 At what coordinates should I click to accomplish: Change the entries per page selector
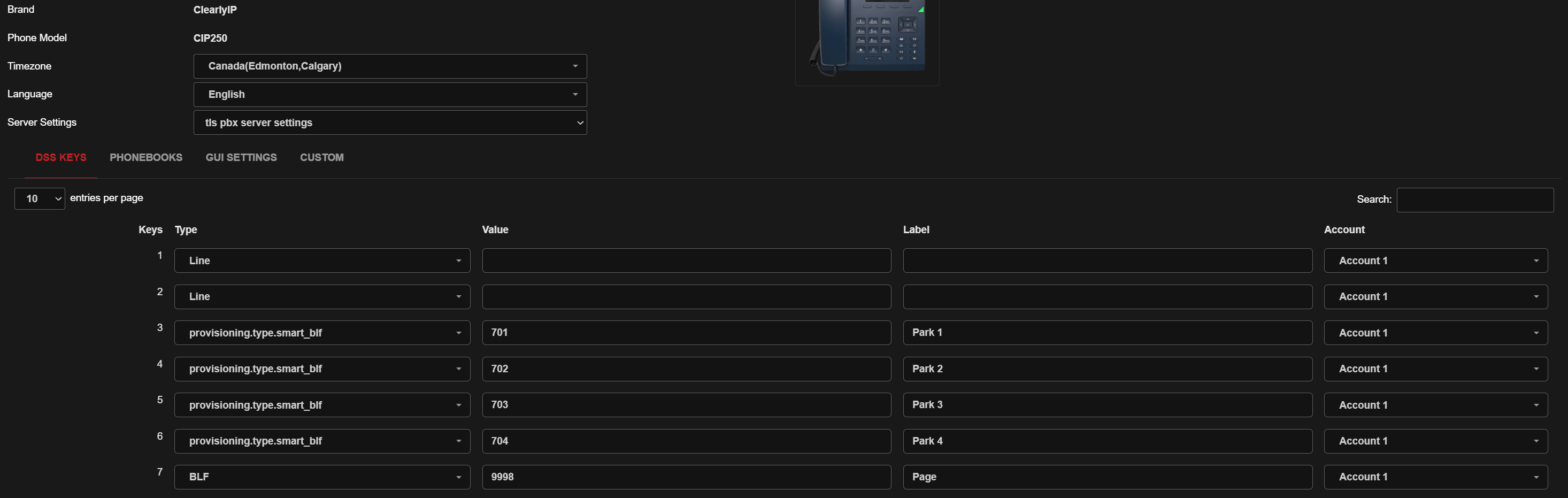(x=40, y=198)
